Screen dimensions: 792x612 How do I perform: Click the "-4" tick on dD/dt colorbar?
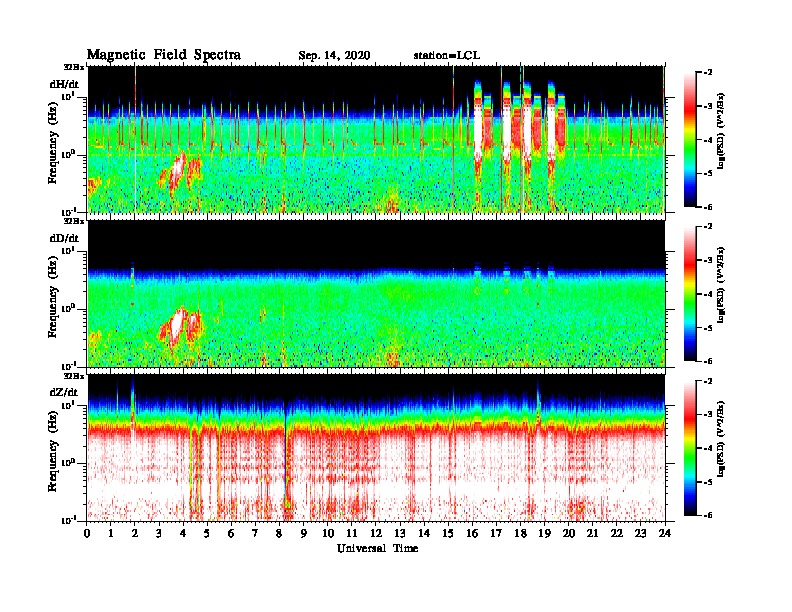[707, 294]
